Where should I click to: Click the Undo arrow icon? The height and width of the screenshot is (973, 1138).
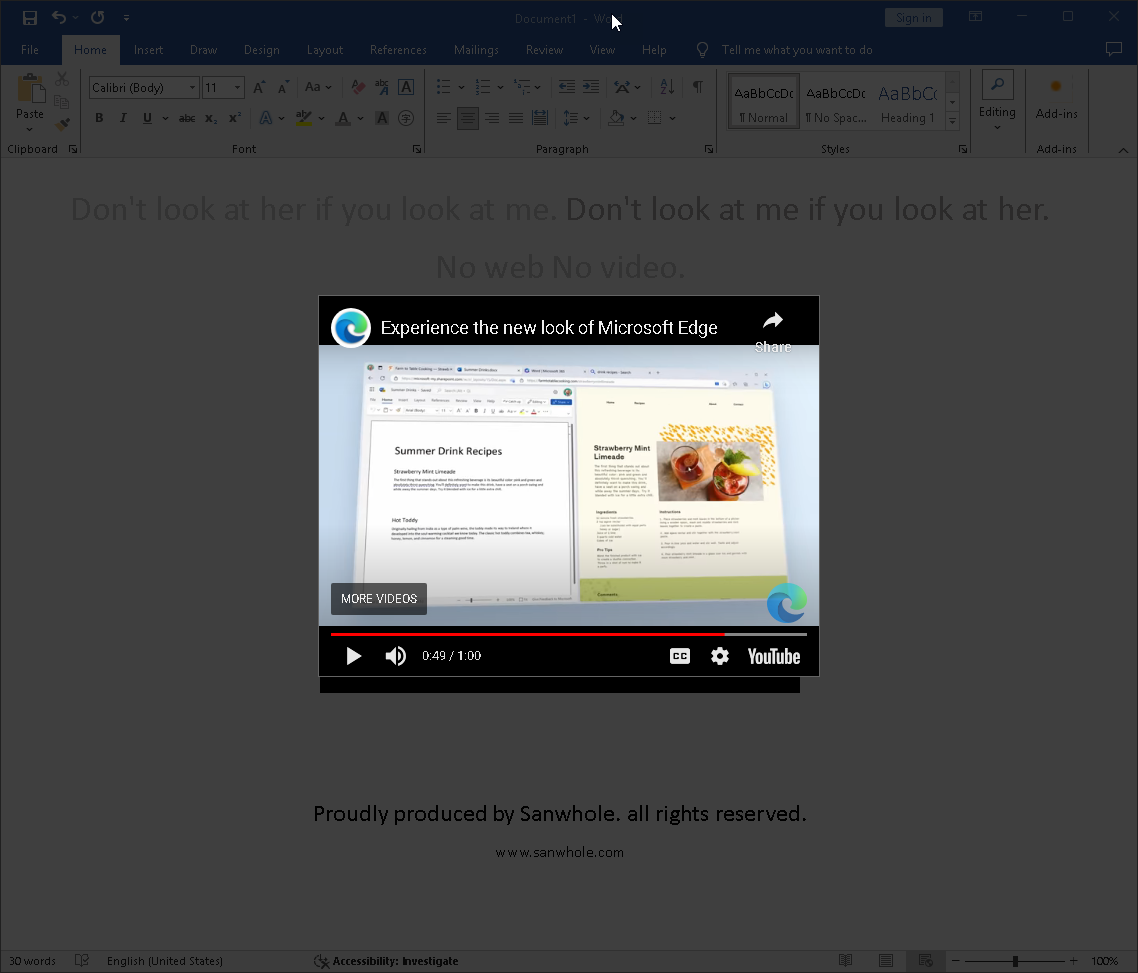59,17
